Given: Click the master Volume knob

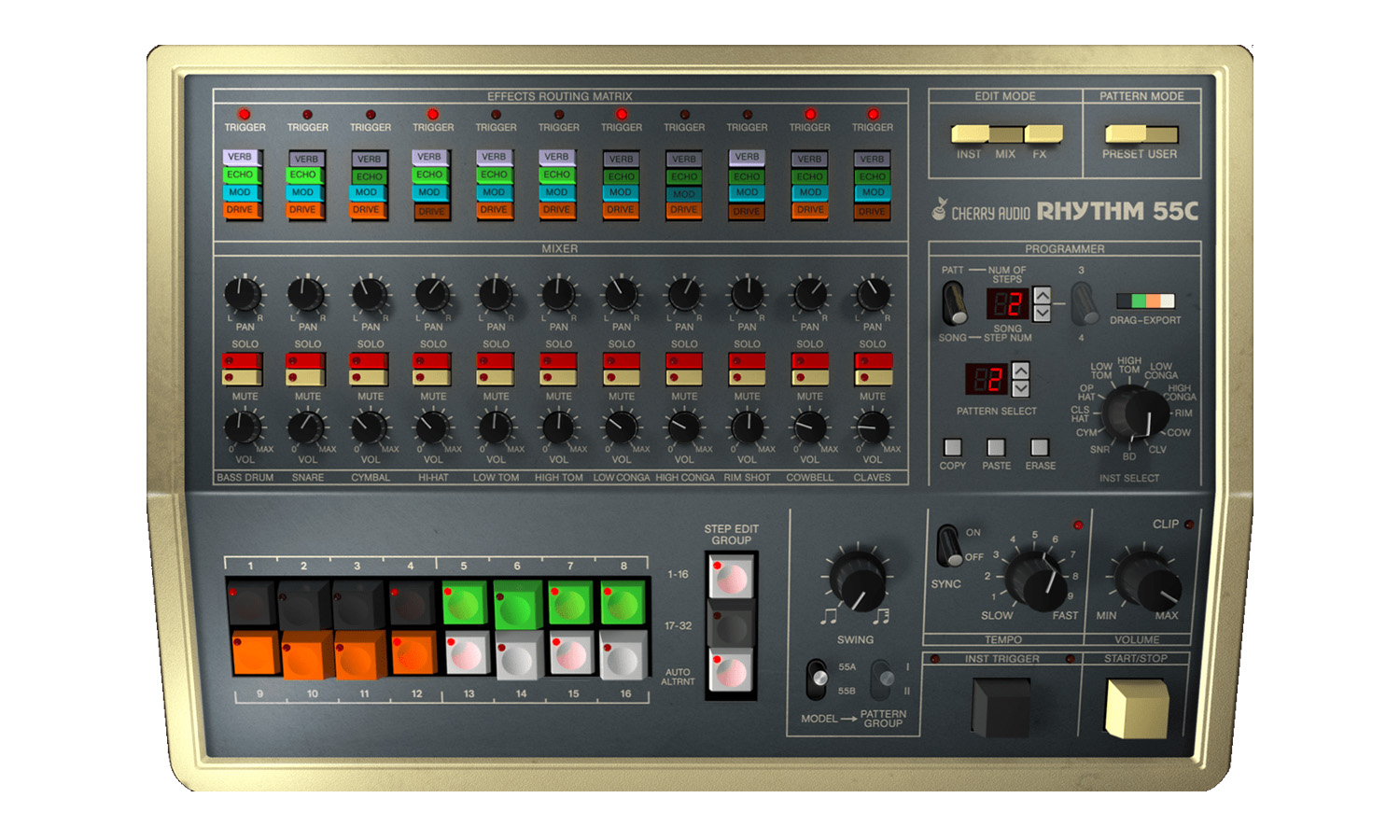Looking at the screenshot, I should coord(1146,580).
